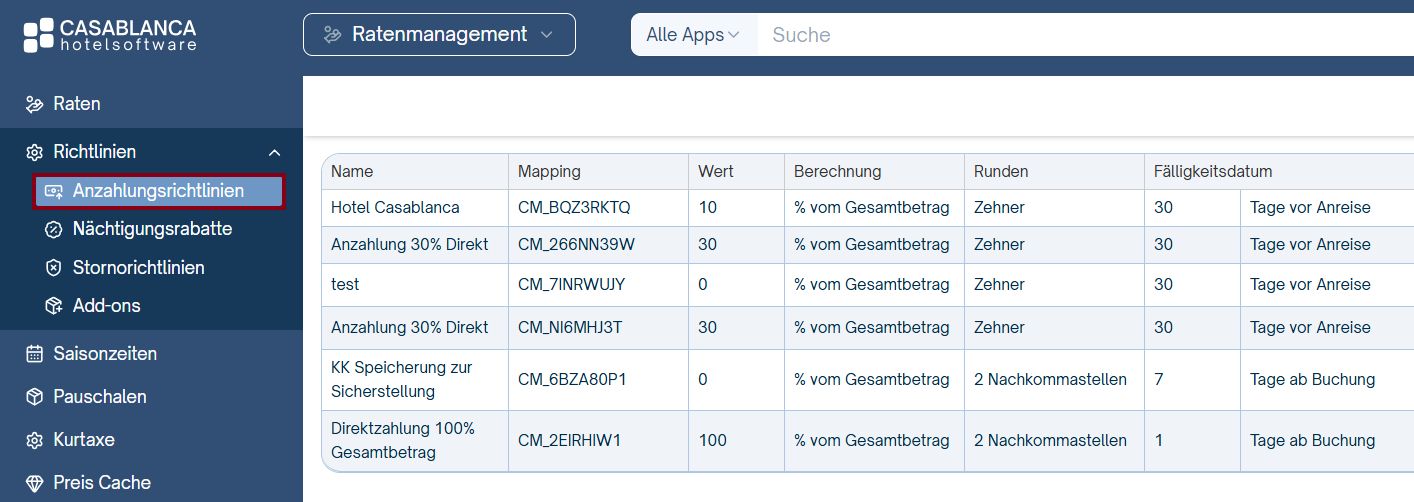Click the Raten sidebar icon
Viewport: 1414px width, 502px height.
coord(35,104)
